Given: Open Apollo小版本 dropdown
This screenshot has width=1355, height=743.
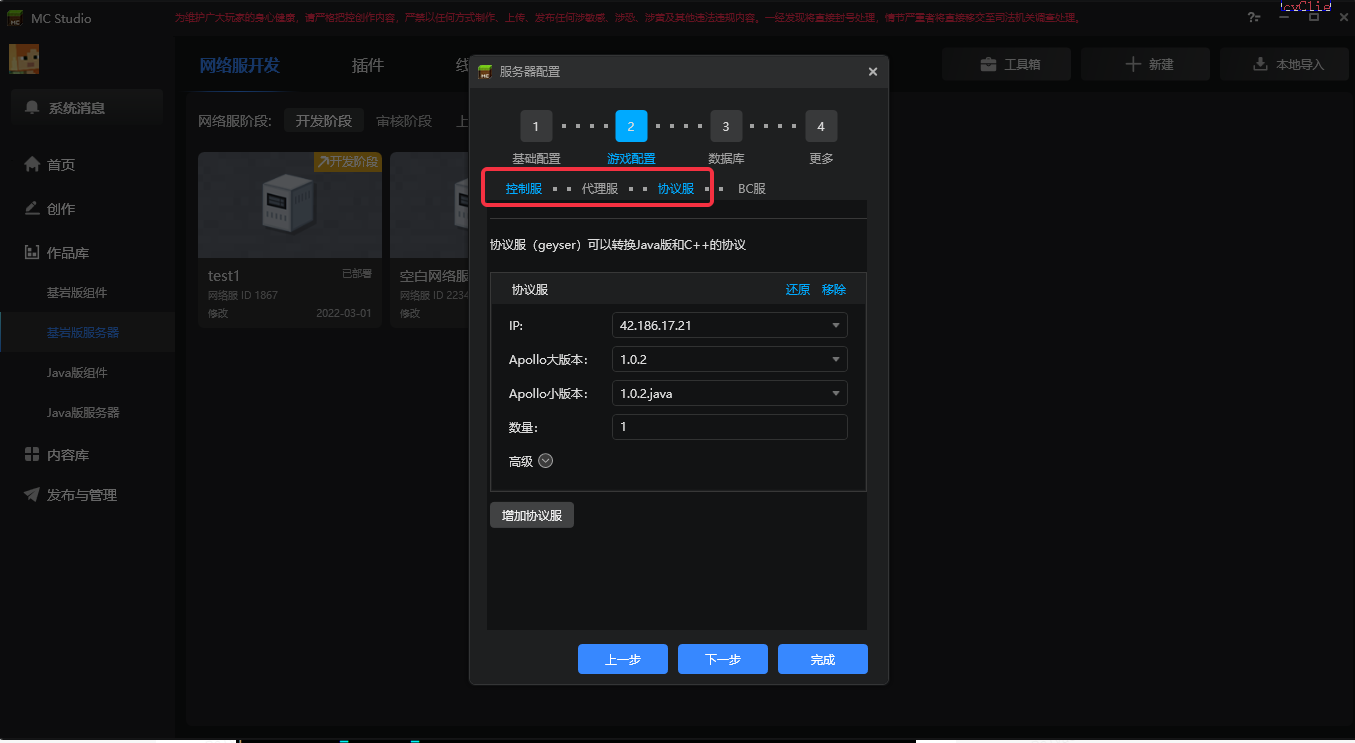Looking at the screenshot, I should pyautogui.click(x=730, y=393).
